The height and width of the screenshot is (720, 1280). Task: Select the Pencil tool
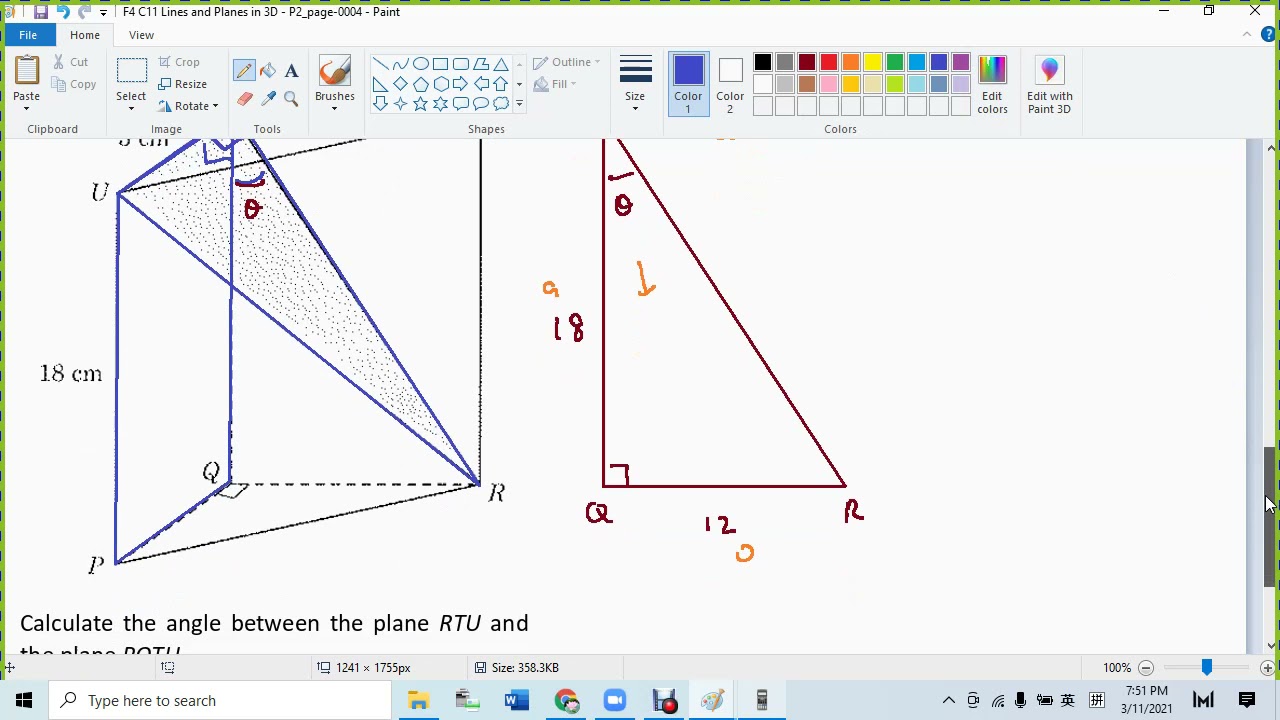pos(244,70)
